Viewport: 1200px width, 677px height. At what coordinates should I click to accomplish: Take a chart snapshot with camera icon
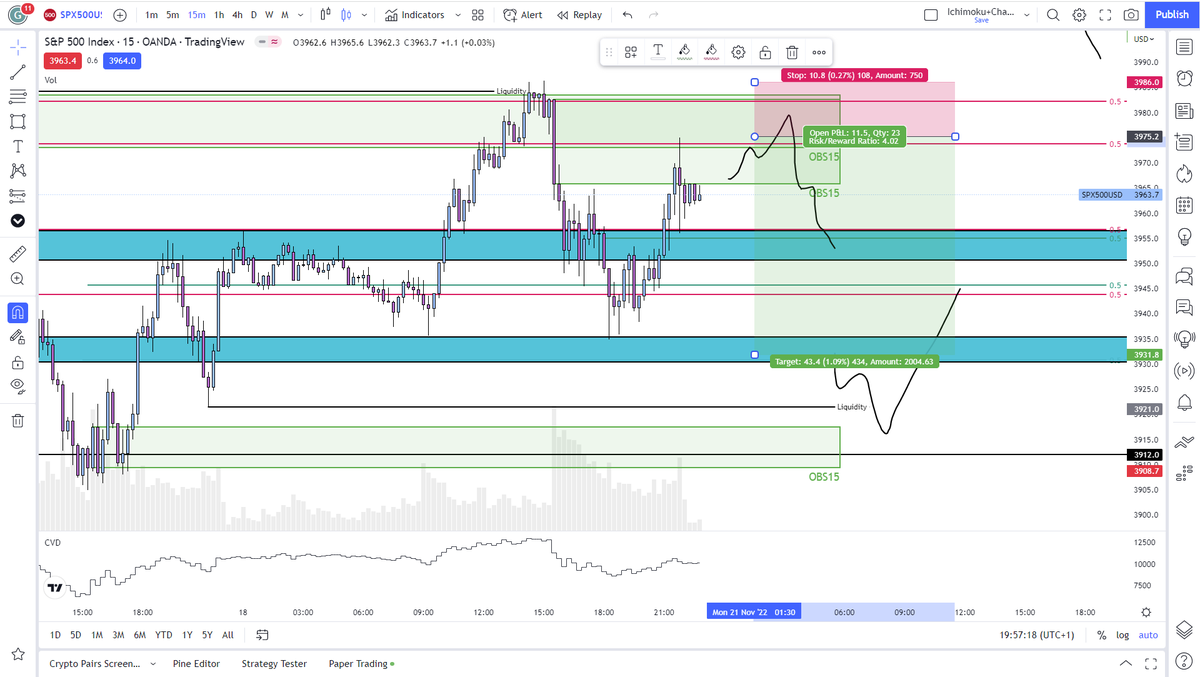(x=1130, y=15)
